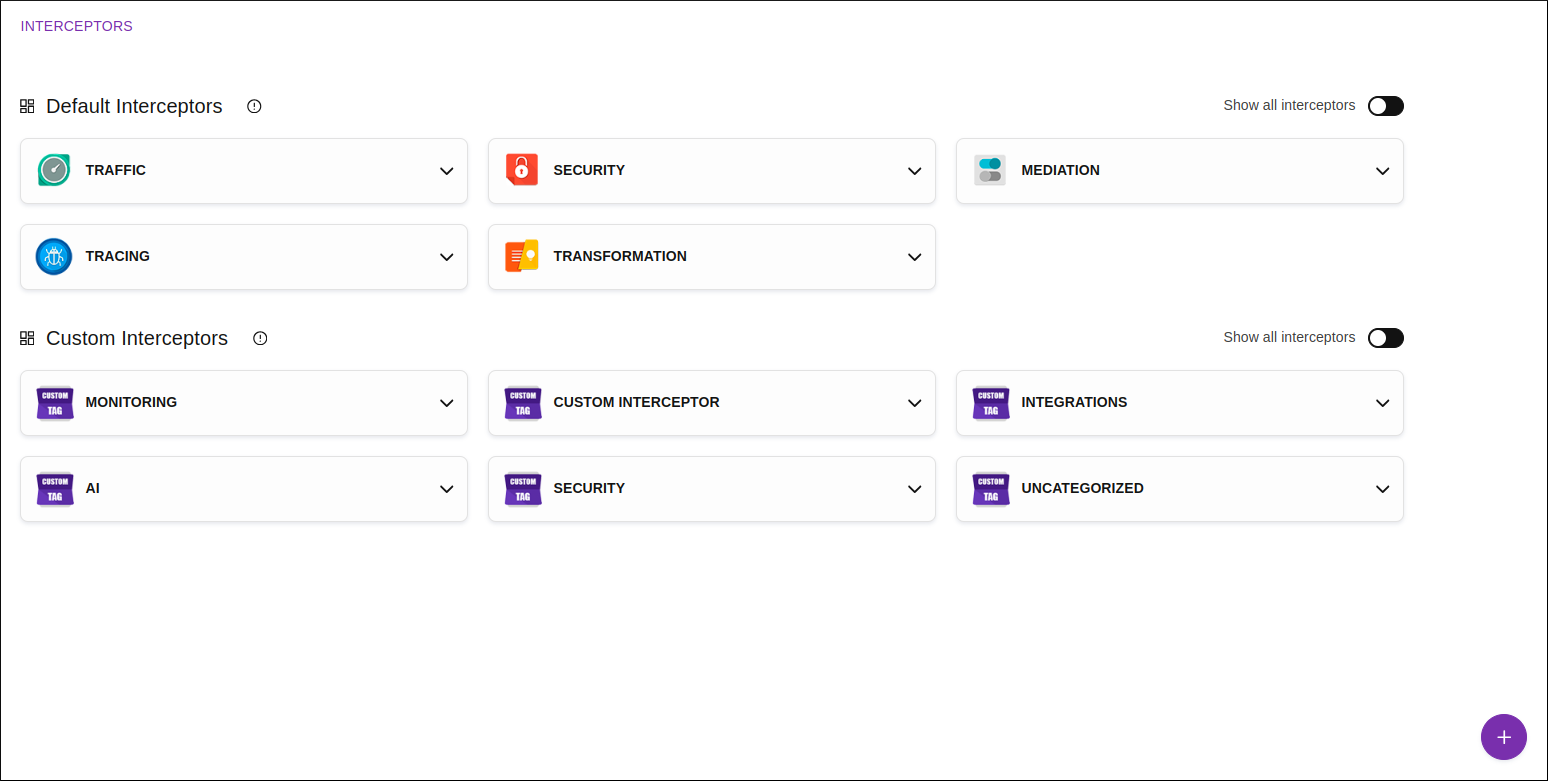This screenshot has height=781, width=1548.
Task: Toggle Show all interceptors for Custom Interceptors
Action: (1385, 338)
